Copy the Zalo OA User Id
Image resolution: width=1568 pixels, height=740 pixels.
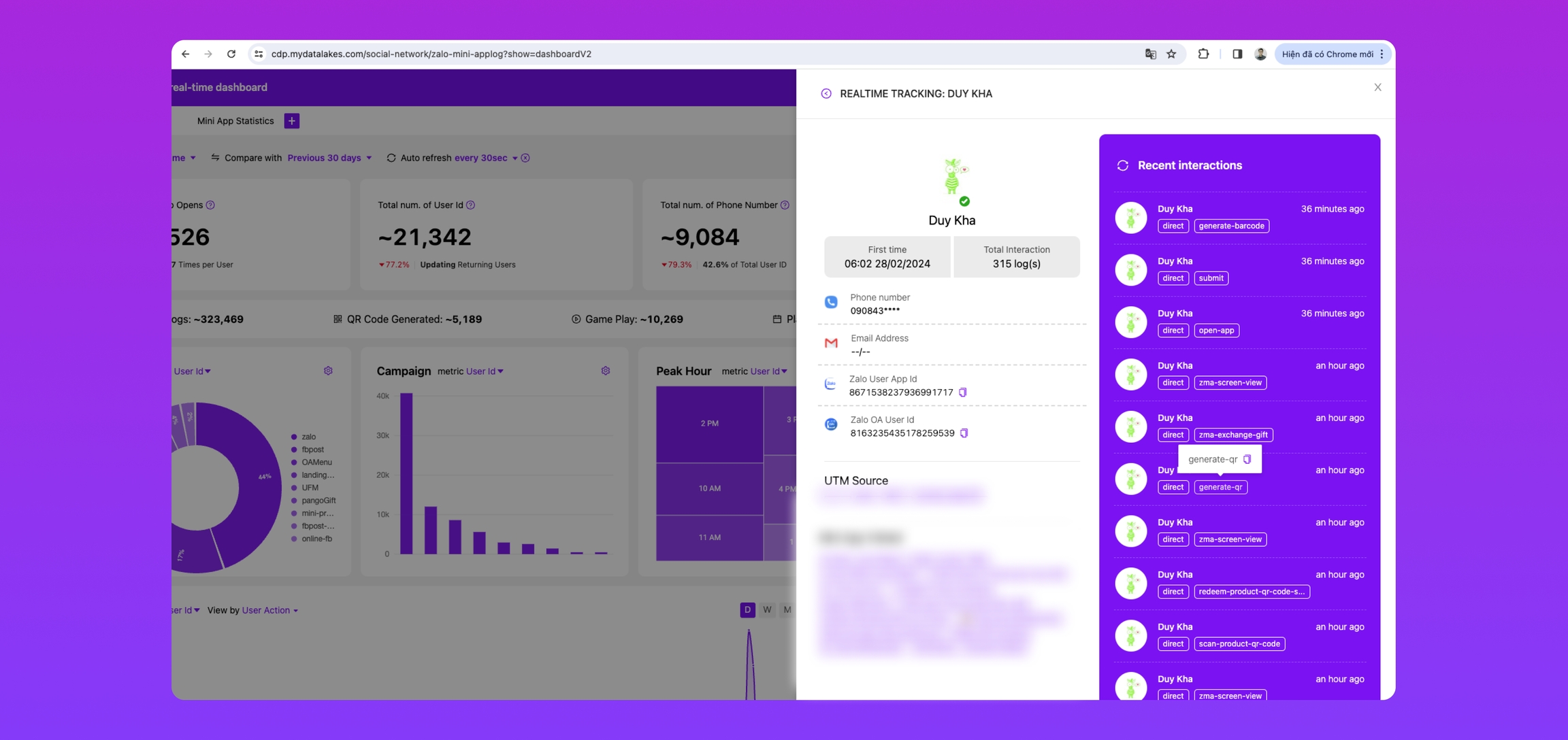click(x=964, y=433)
